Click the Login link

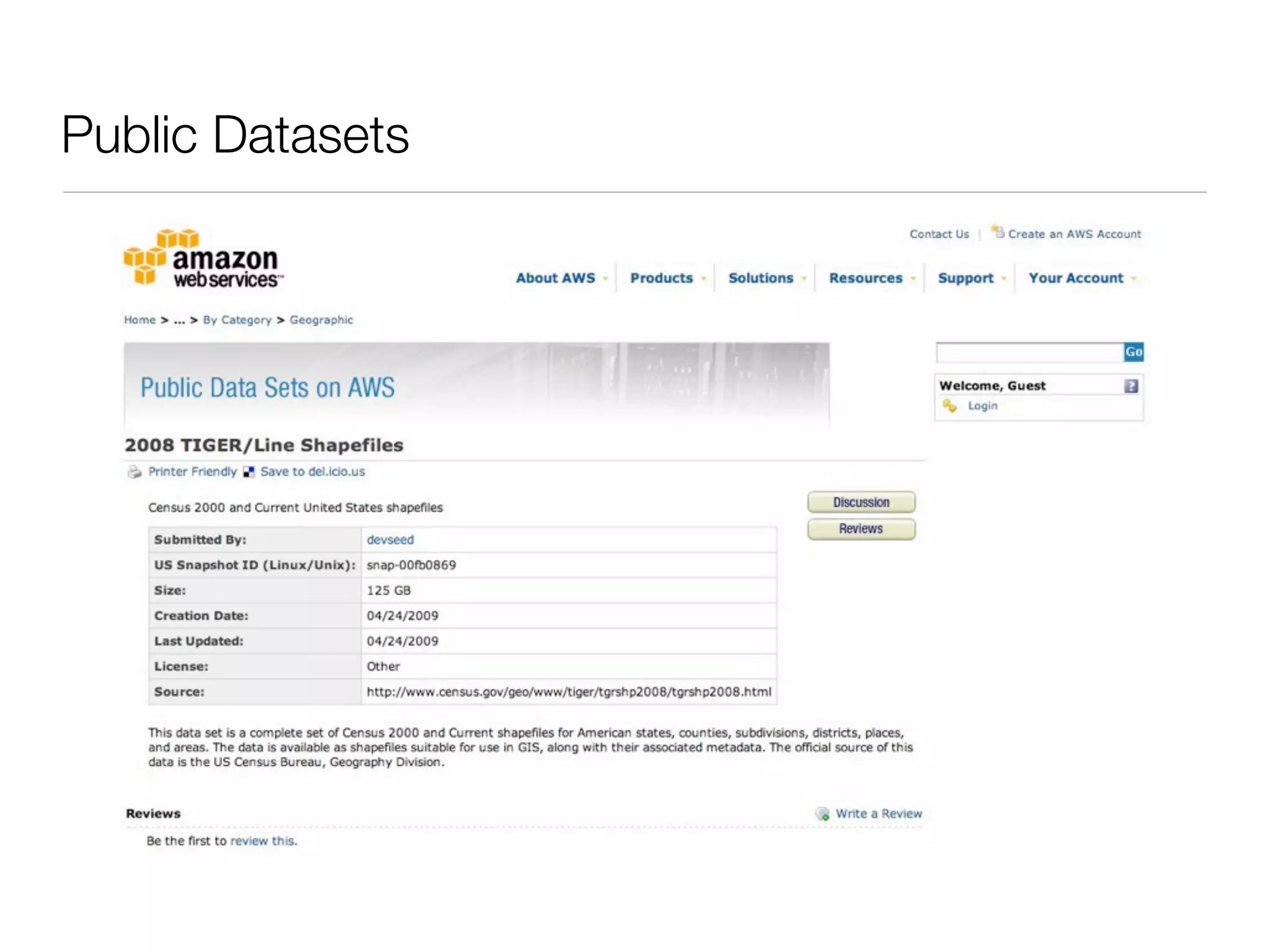coord(982,406)
